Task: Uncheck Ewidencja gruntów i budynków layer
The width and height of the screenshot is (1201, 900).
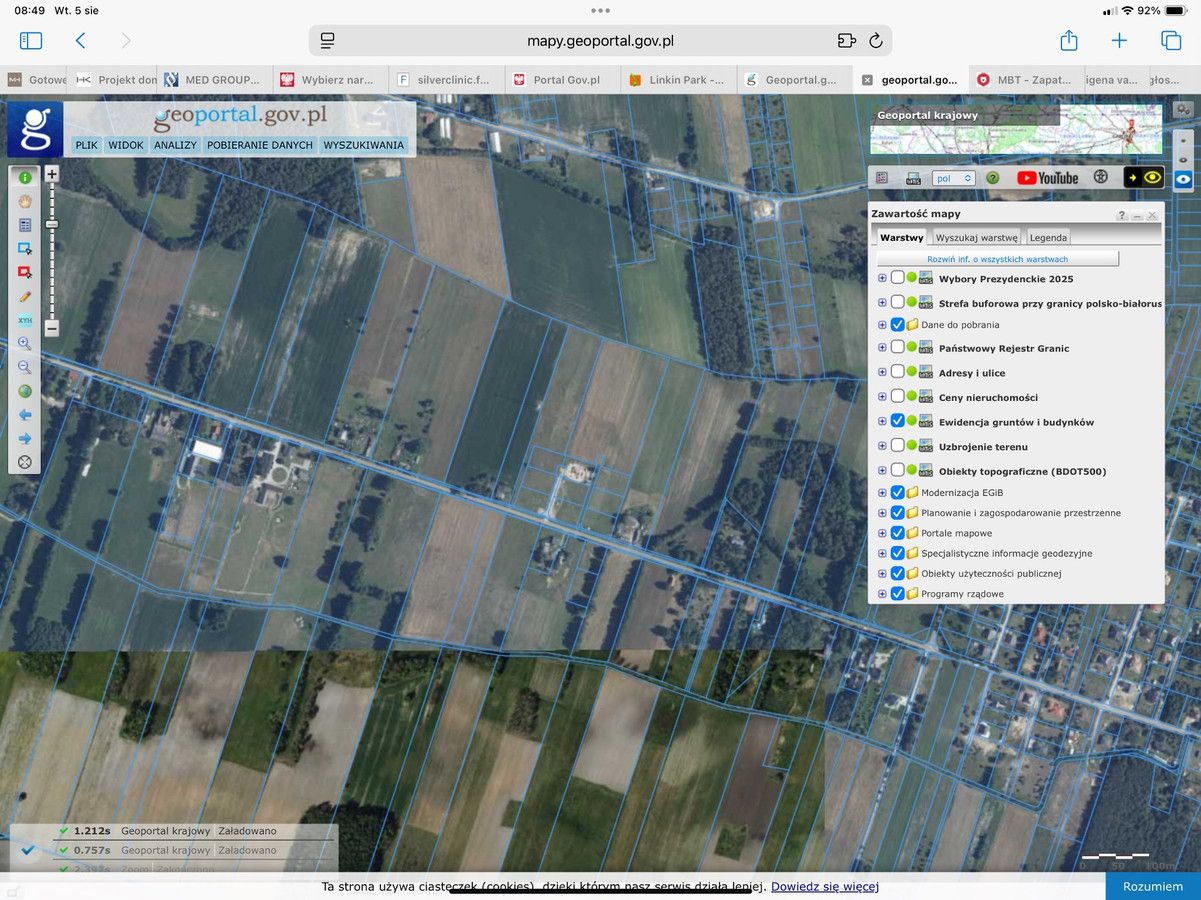Action: [897, 421]
